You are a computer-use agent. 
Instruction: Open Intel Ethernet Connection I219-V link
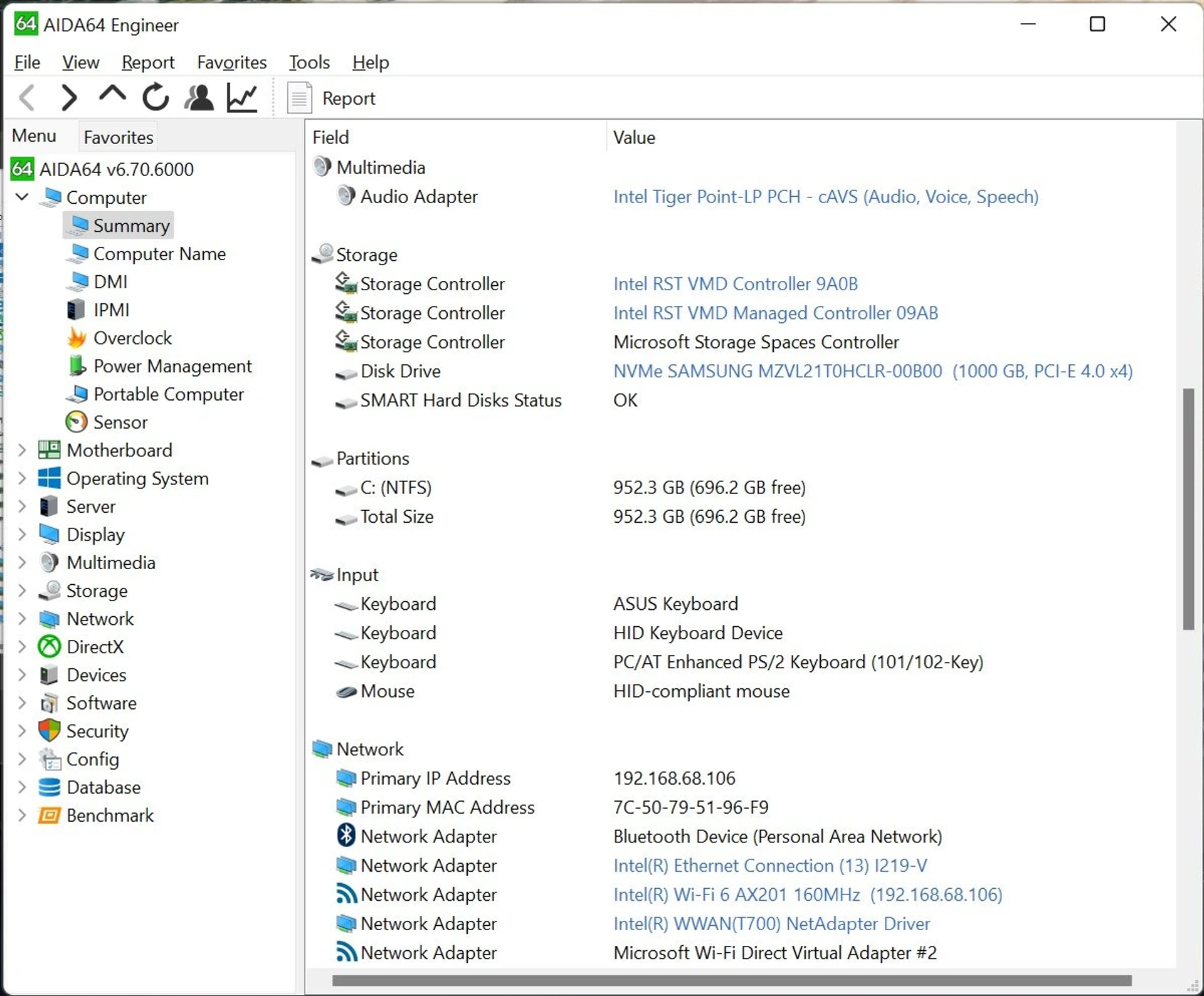tap(770, 866)
